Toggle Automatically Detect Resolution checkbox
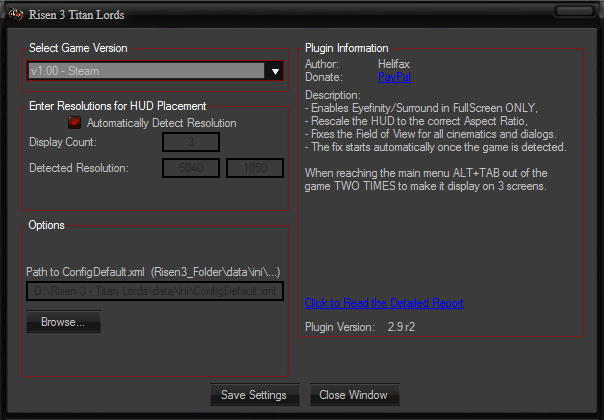604x420 pixels. [74, 123]
